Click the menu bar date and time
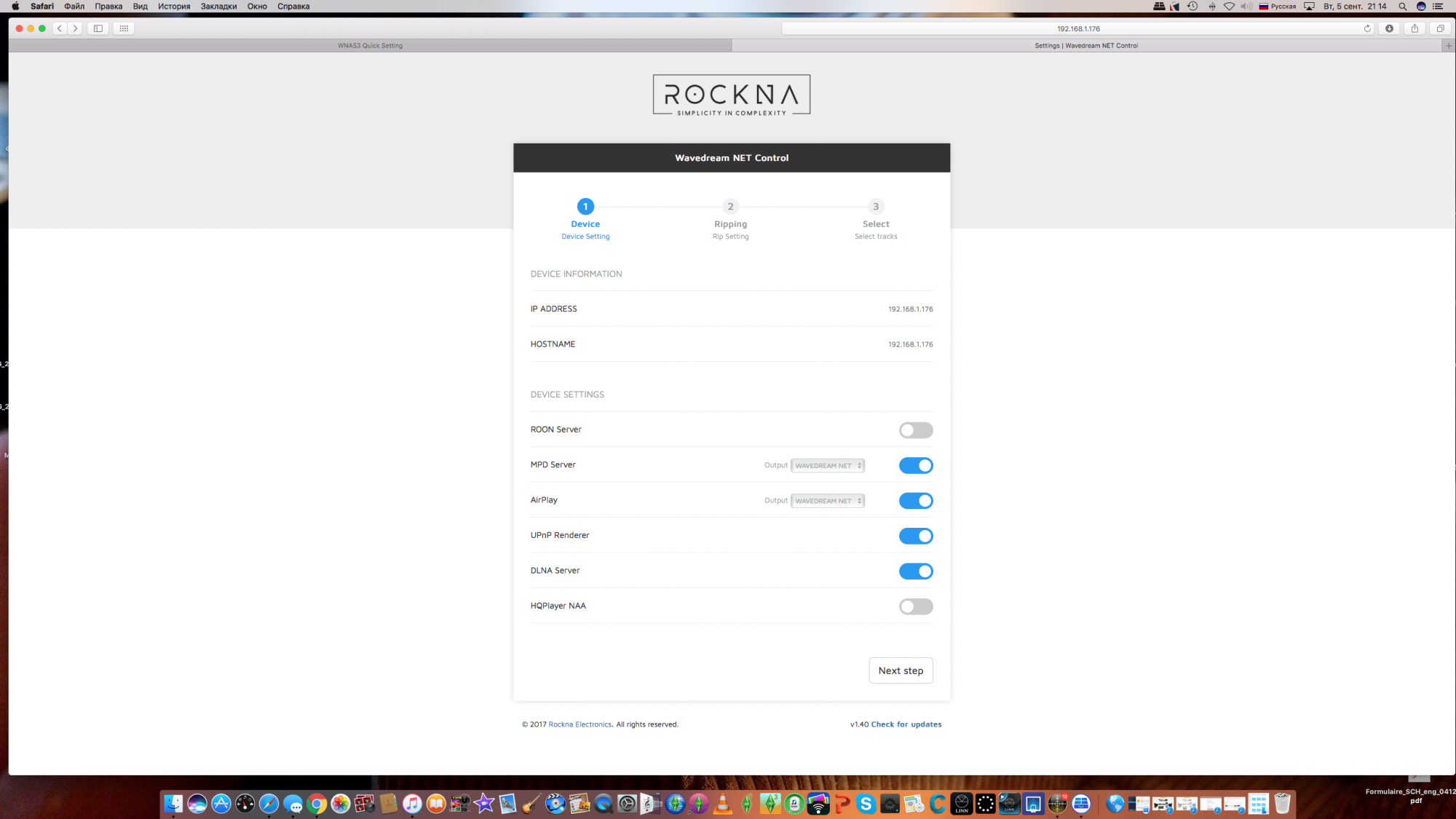 [x=1355, y=7]
